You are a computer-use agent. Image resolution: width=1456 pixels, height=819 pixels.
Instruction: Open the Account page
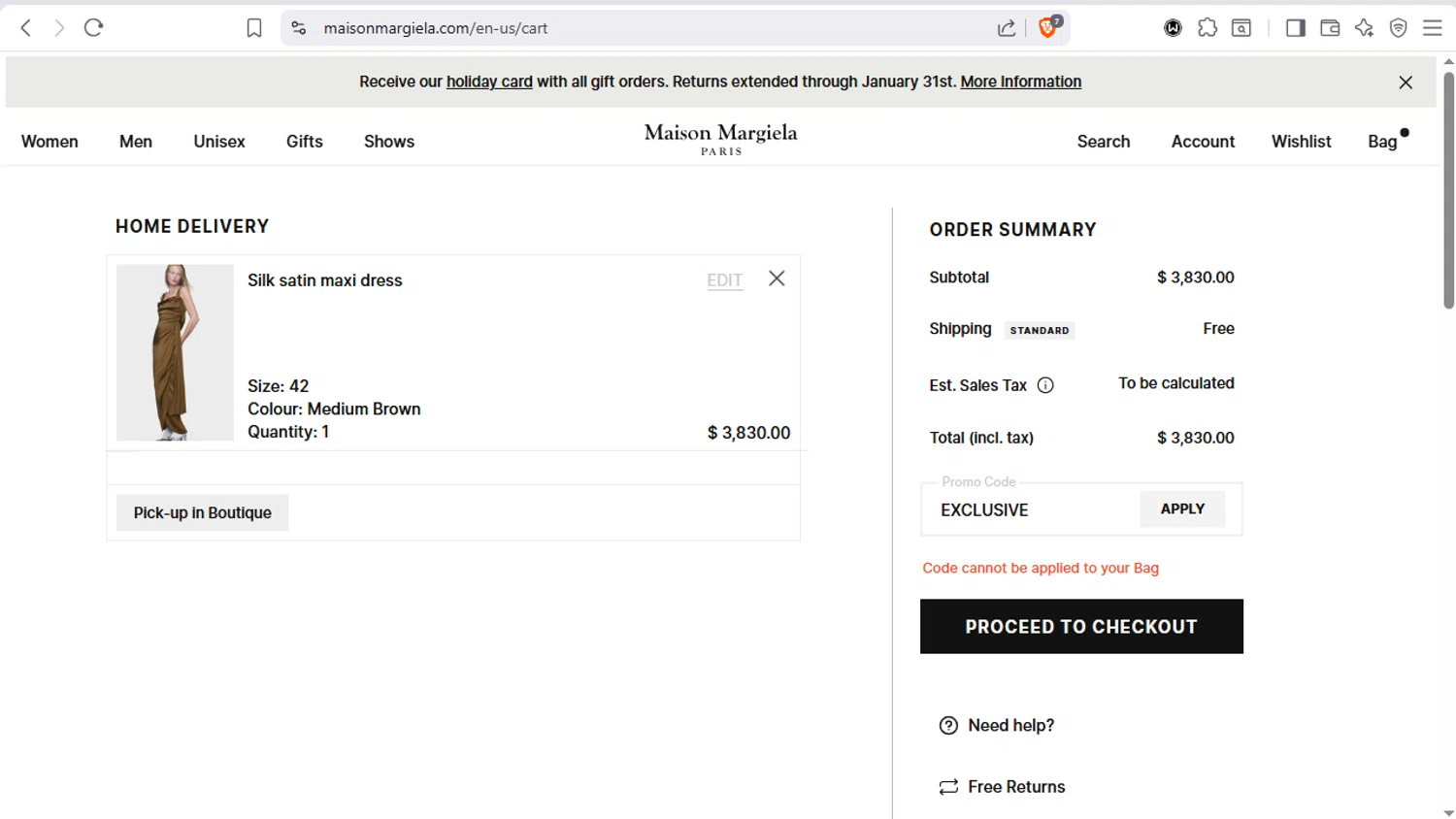pos(1203,142)
